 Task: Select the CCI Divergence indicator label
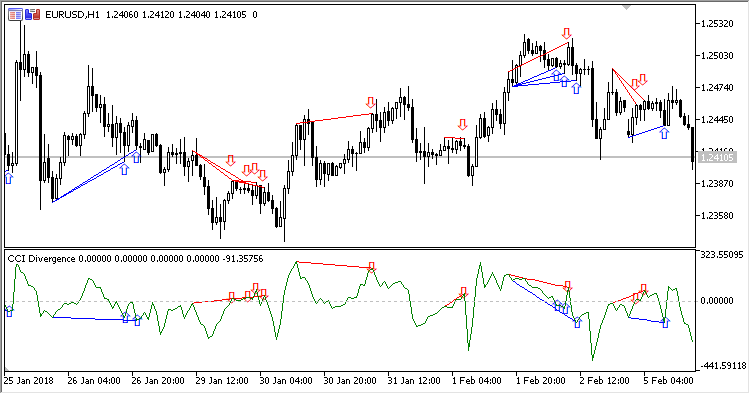point(41,259)
